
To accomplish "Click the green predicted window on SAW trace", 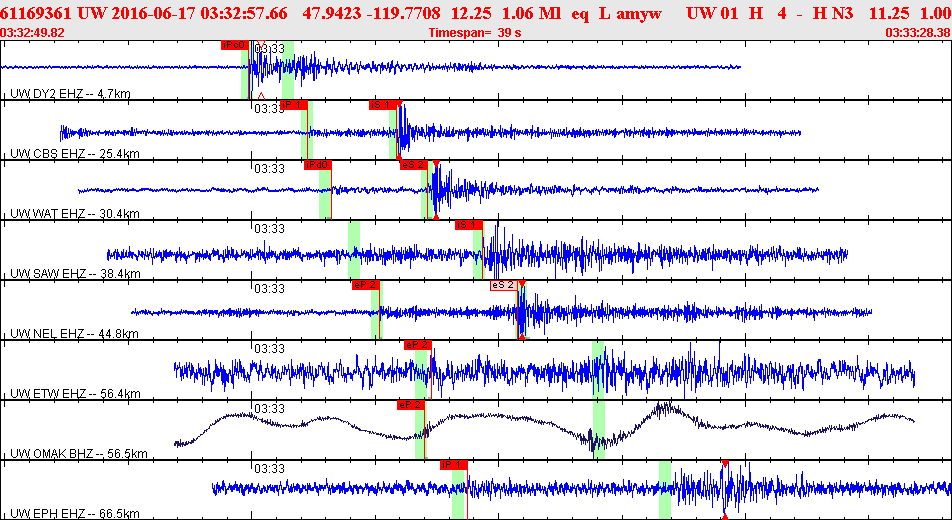I will point(354,250).
